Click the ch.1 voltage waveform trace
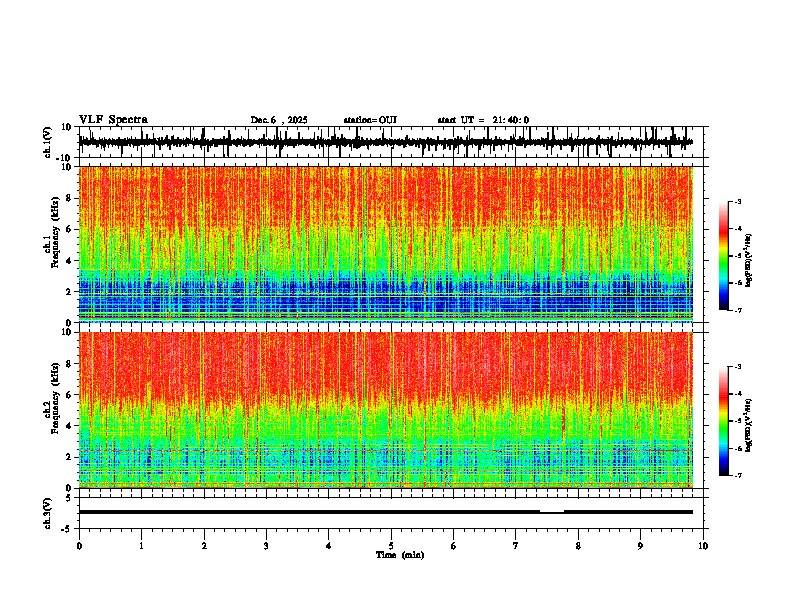Screen dimensions: 792x612 pyautogui.click(x=386, y=142)
